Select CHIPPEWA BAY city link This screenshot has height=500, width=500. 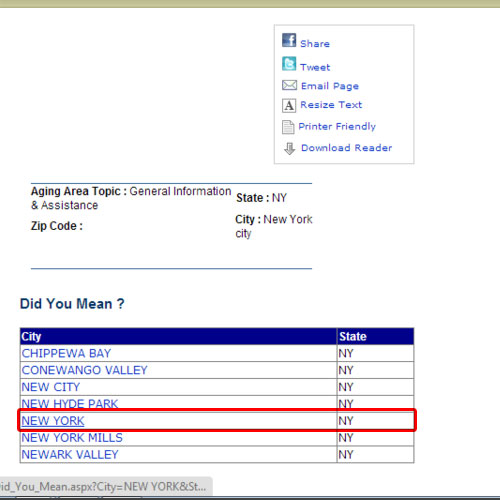66,353
